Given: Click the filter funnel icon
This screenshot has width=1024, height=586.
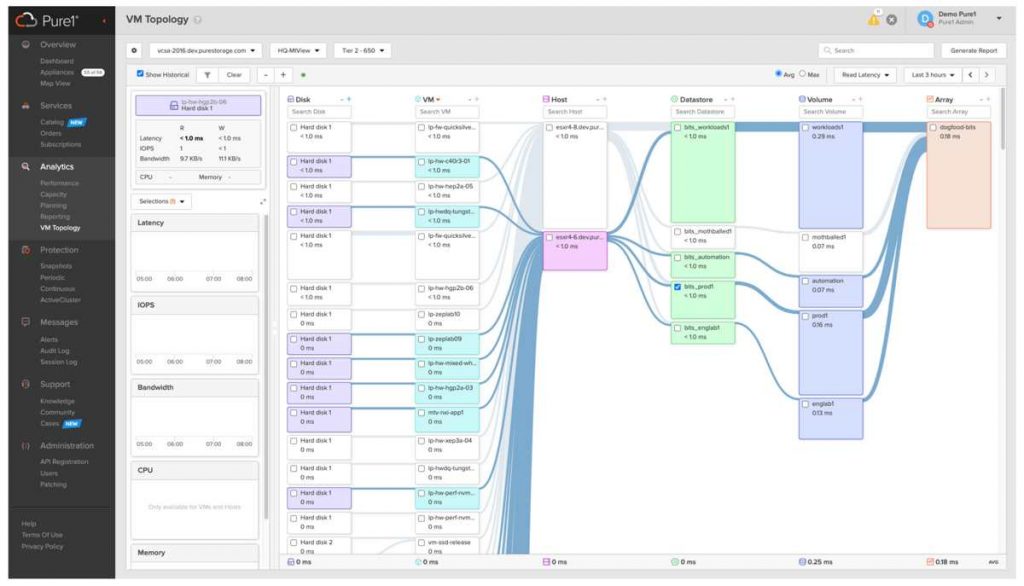Looking at the screenshot, I should click(x=207, y=75).
